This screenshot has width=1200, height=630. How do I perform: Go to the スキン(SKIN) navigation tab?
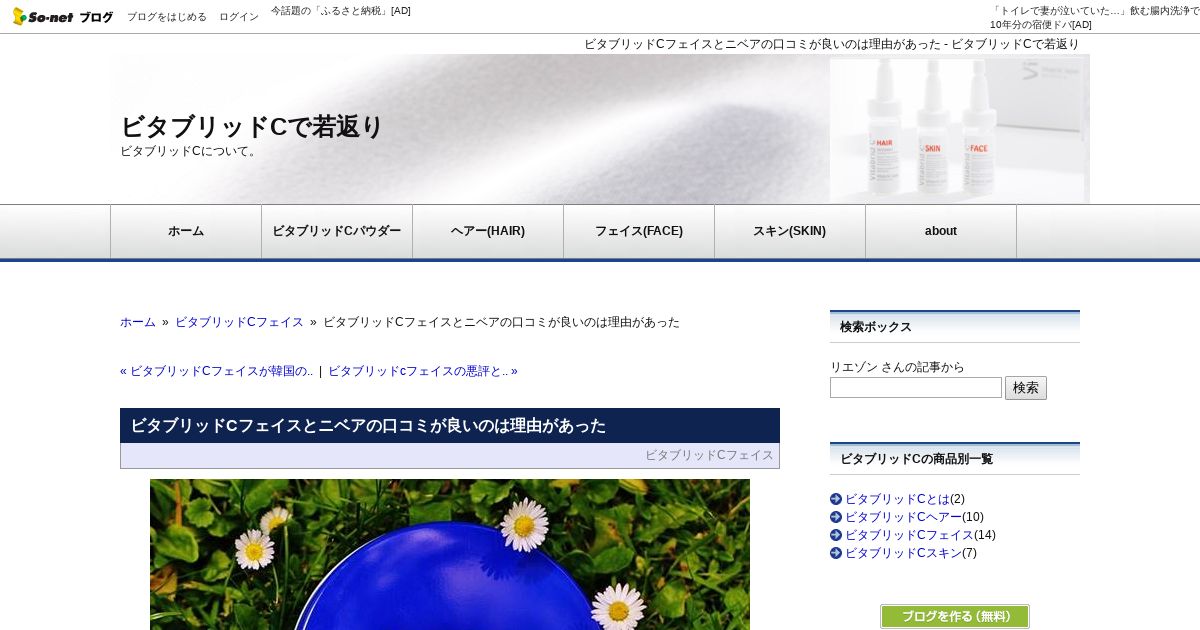790,231
